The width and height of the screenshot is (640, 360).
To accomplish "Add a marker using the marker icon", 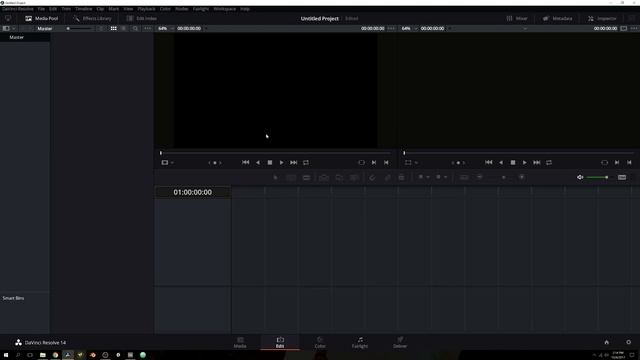I will click(438, 177).
